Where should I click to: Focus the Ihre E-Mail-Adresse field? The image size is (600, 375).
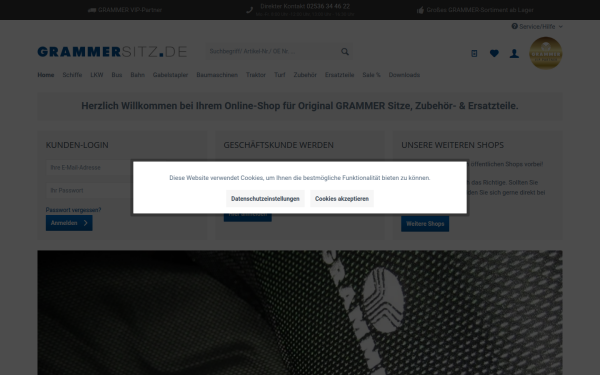[x=89, y=168]
